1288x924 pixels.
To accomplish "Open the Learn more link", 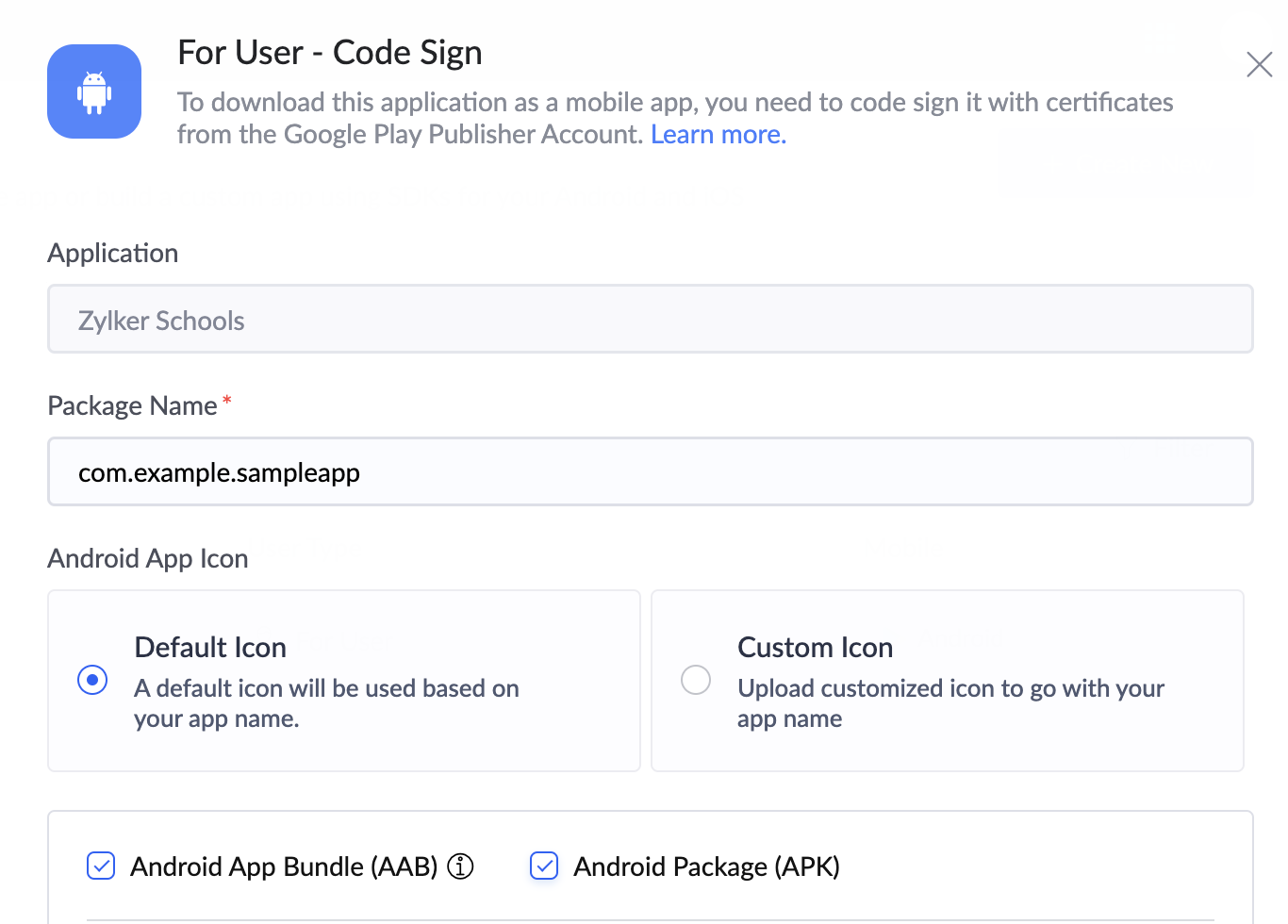I will pos(718,135).
